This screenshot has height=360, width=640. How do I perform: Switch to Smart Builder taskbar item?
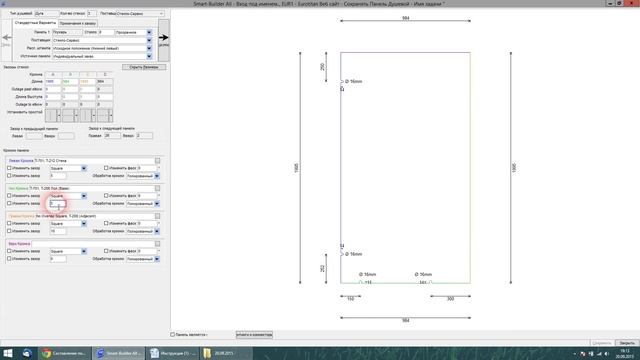coord(119,353)
